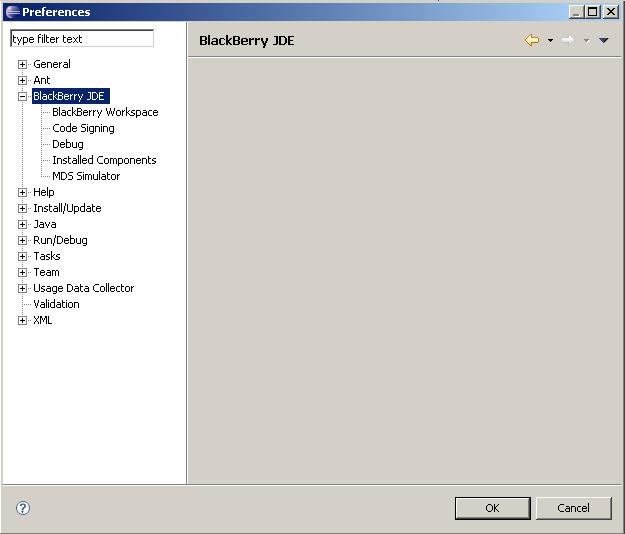This screenshot has width=625, height=534.
Task: Select the MDS Simulator item
Action: click(86, 176)
